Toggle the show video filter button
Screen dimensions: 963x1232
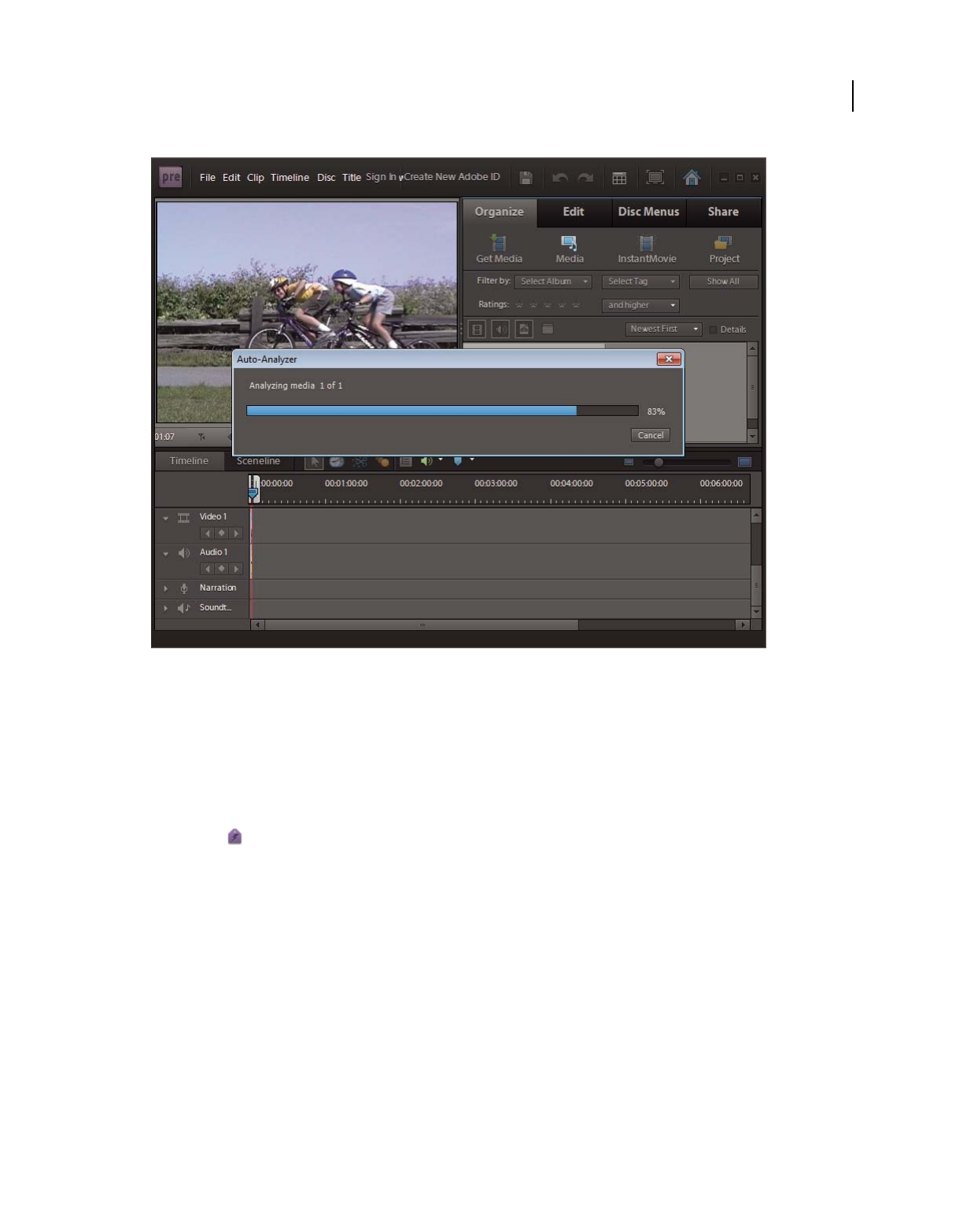477,329
